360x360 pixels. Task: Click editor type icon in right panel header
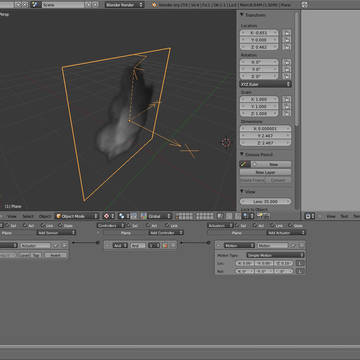[310, 216]
